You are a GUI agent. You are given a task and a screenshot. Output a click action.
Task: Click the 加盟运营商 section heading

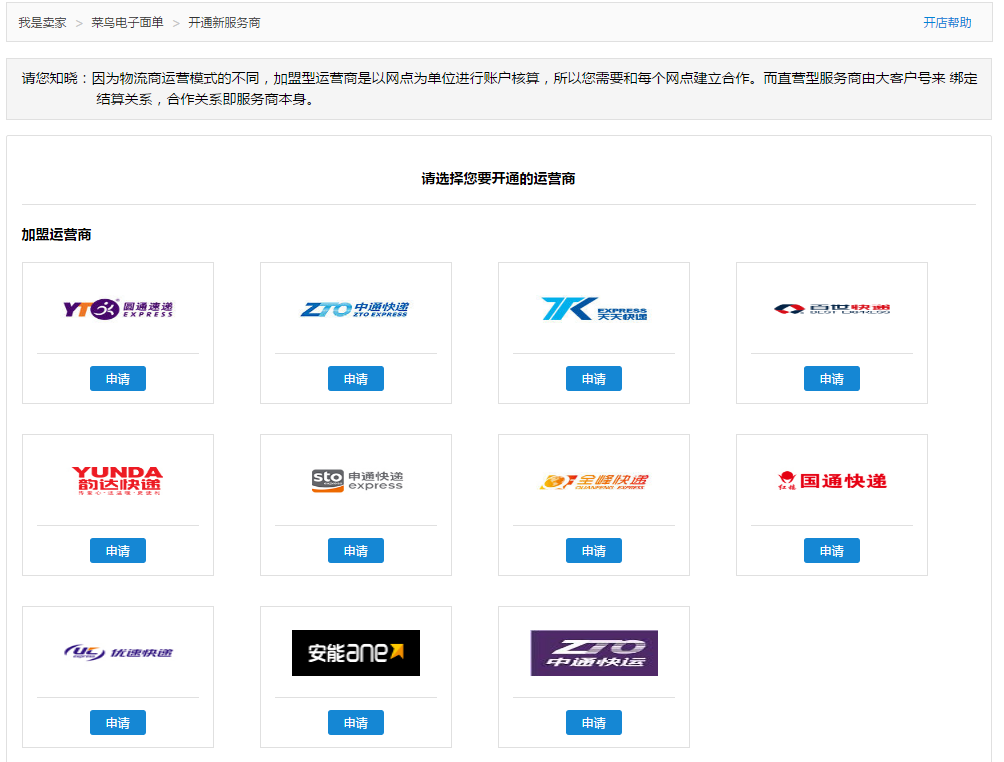pos(56,234)
